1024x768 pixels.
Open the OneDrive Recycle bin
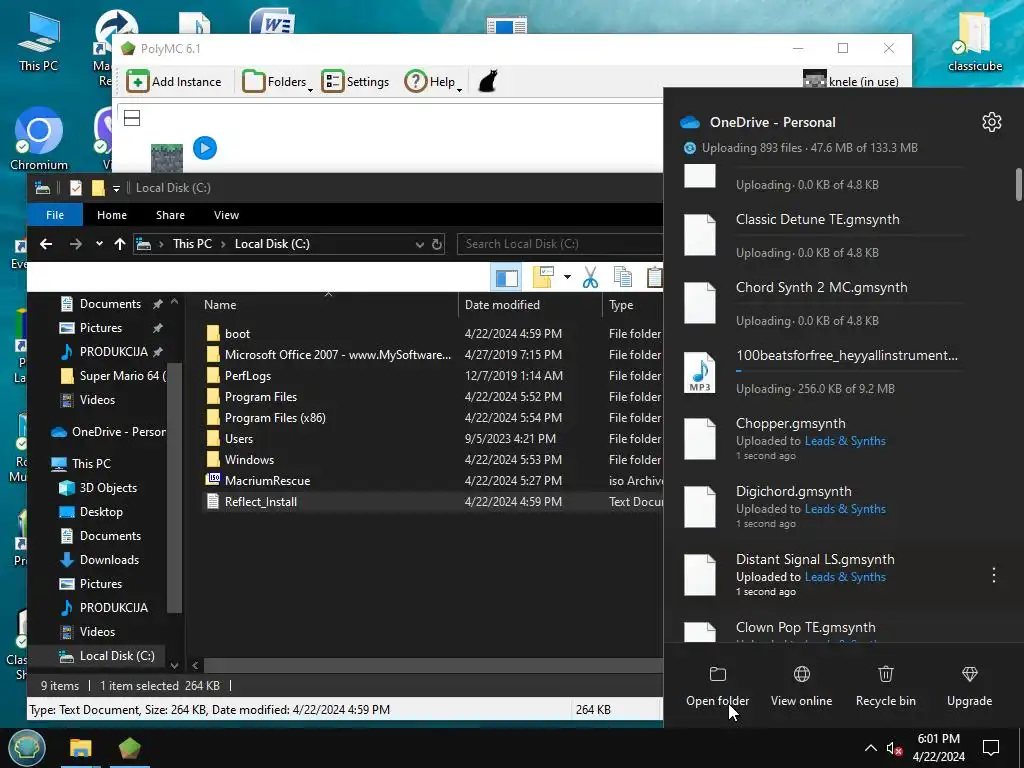click(x=886, y=686)
